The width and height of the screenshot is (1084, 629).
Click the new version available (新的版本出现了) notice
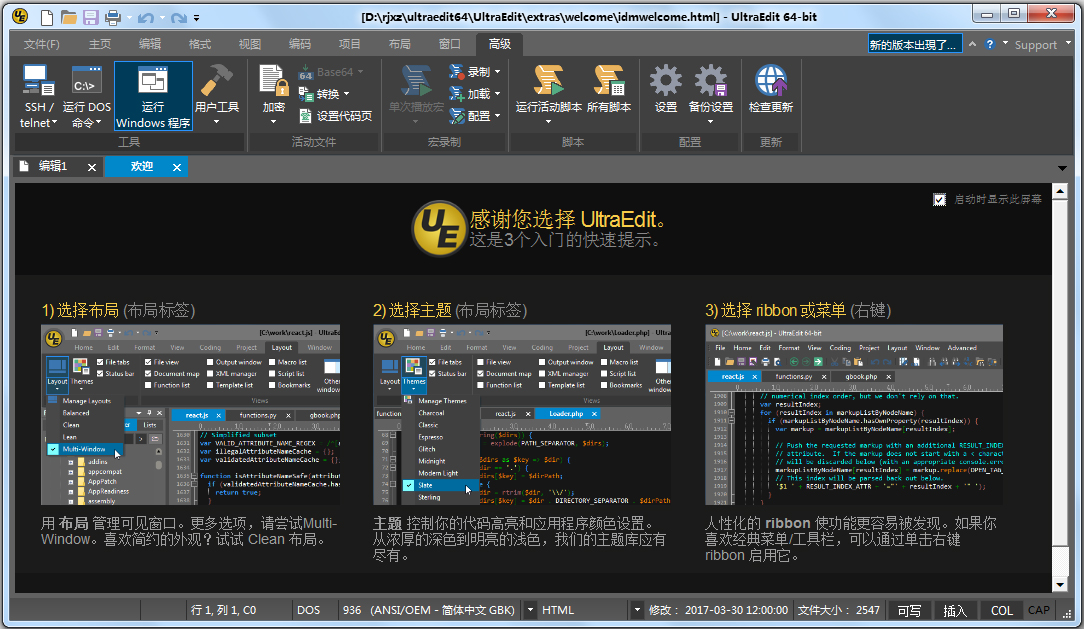pyautogui.click(x=914, y=45)
